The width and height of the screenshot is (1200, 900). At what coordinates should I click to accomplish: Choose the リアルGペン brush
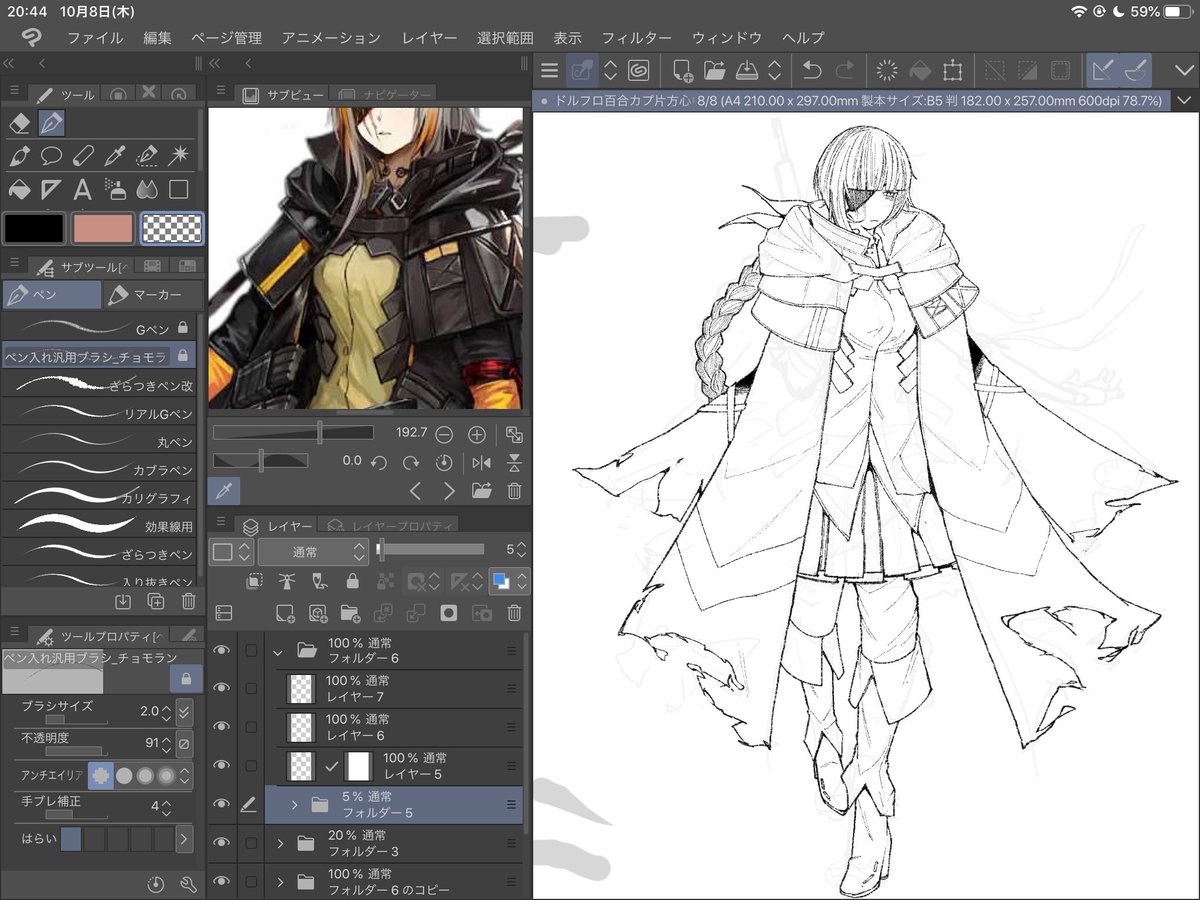click(100, 413)
